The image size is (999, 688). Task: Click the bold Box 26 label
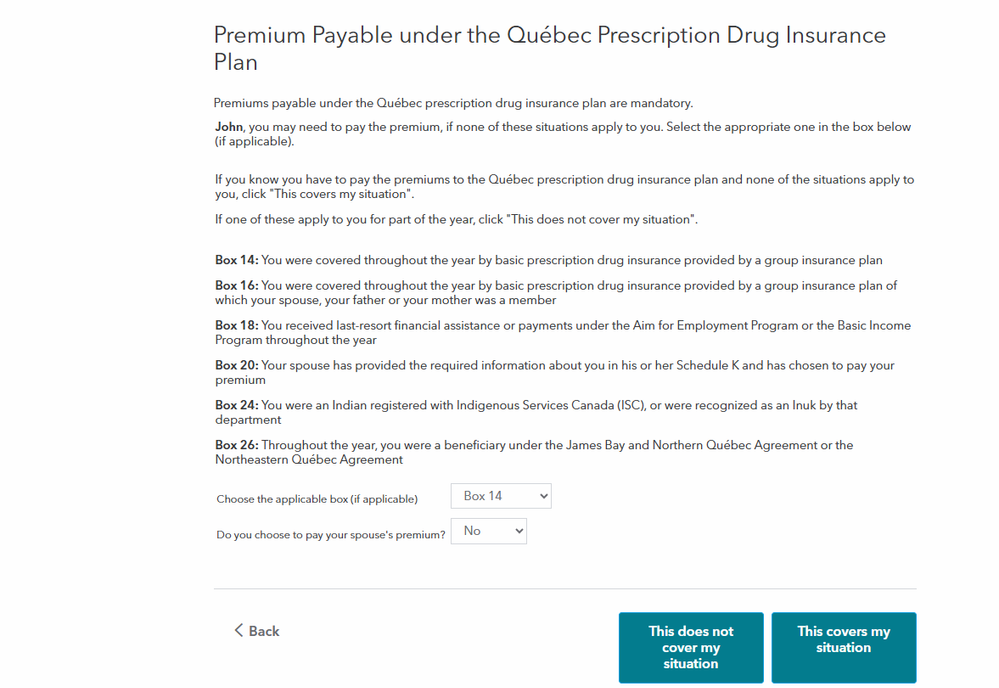(236, 446)
